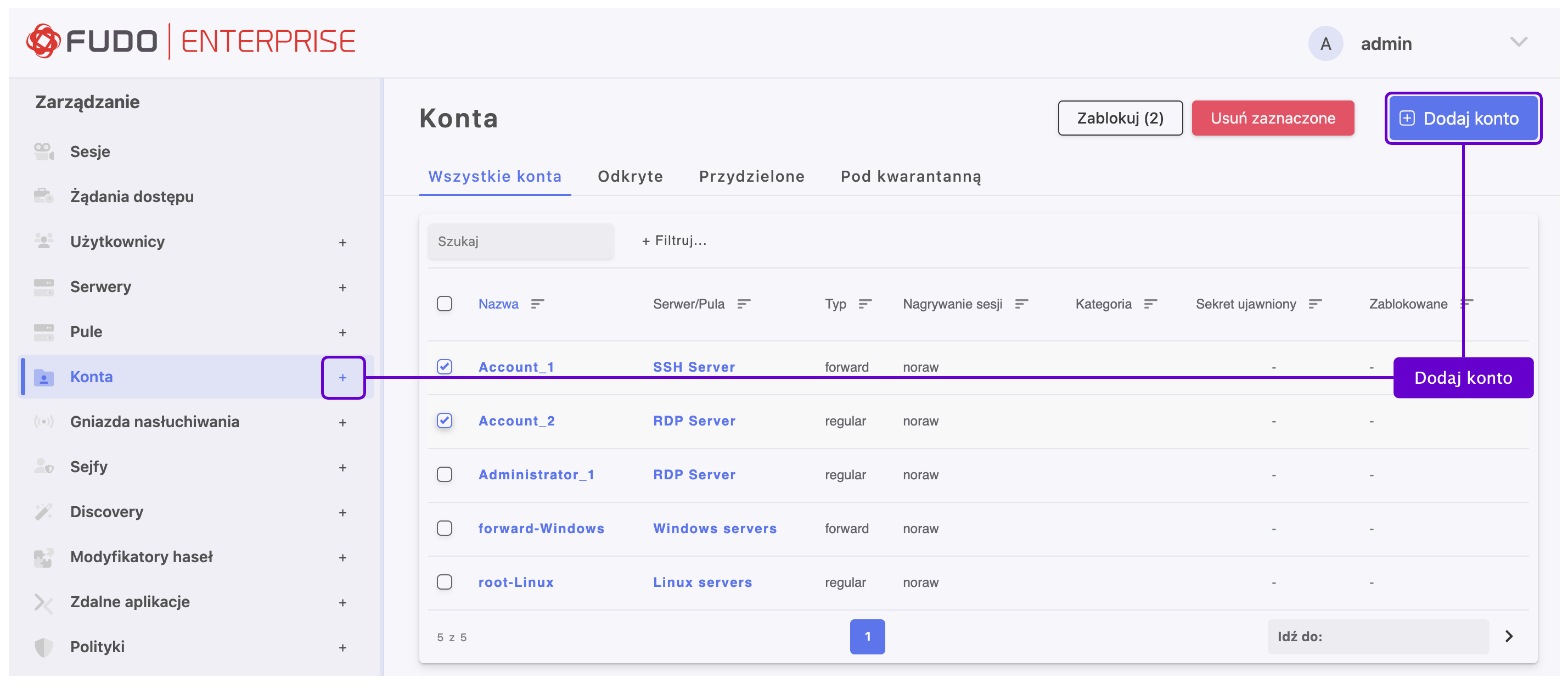1568x689 pixels.
Task: Click plus next to Discovery
Action: point(342,512)
